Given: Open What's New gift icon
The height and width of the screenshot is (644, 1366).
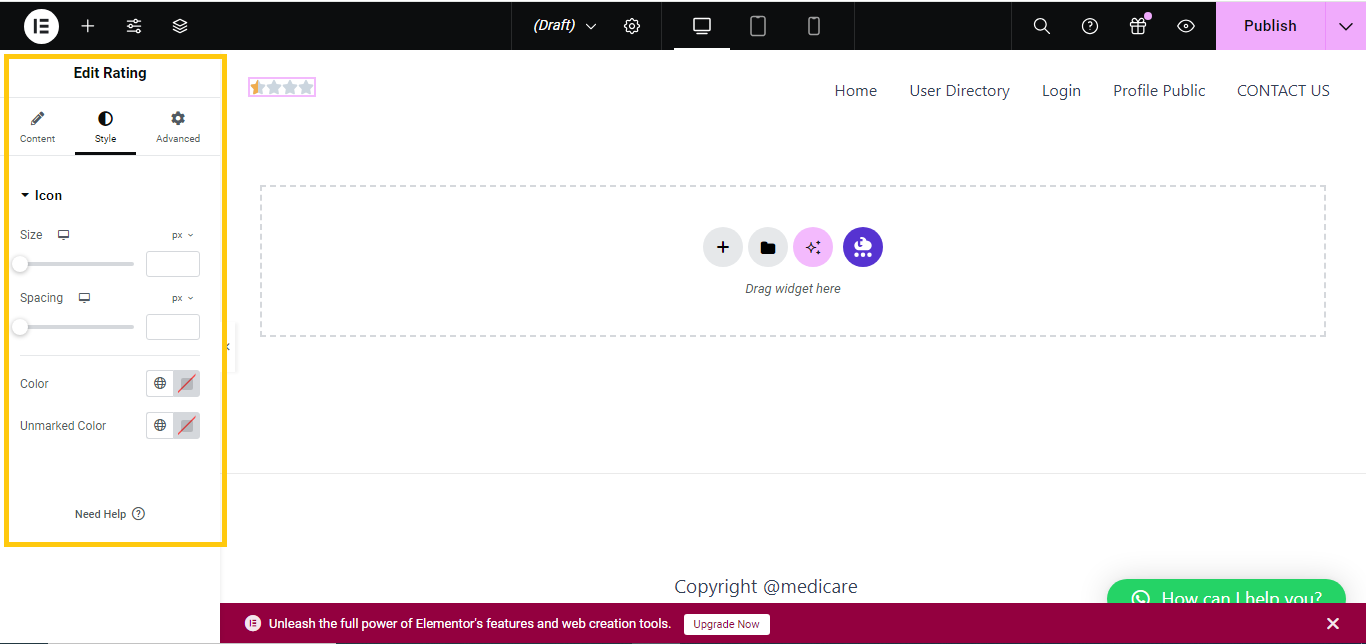Looking at the screenshot, I should point(1138,26).
